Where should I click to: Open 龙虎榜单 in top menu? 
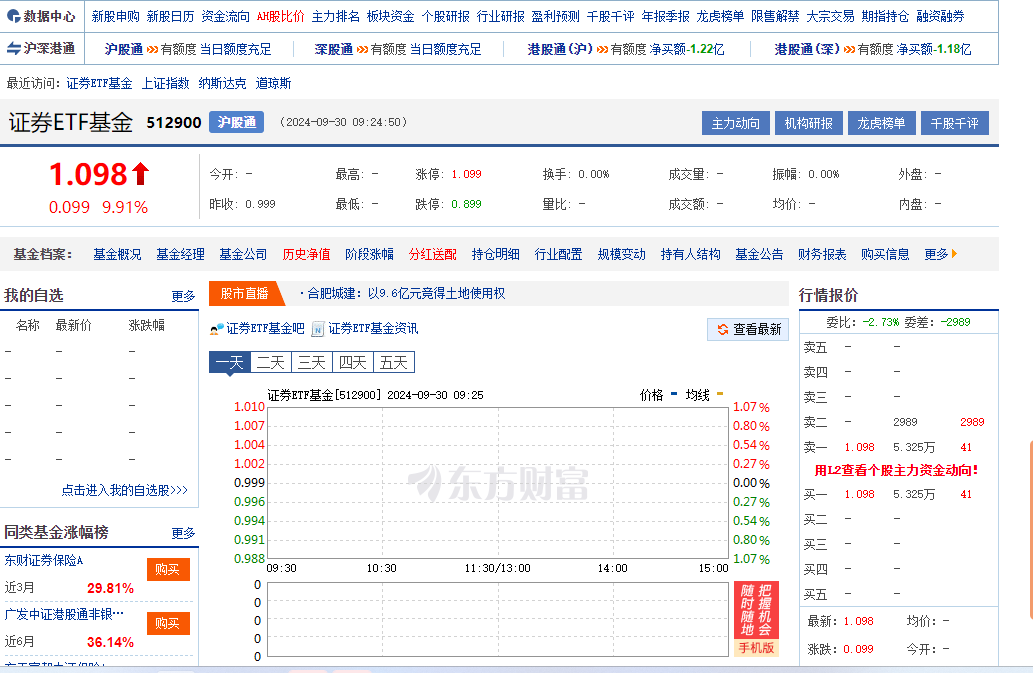click(x=720, y=16)
